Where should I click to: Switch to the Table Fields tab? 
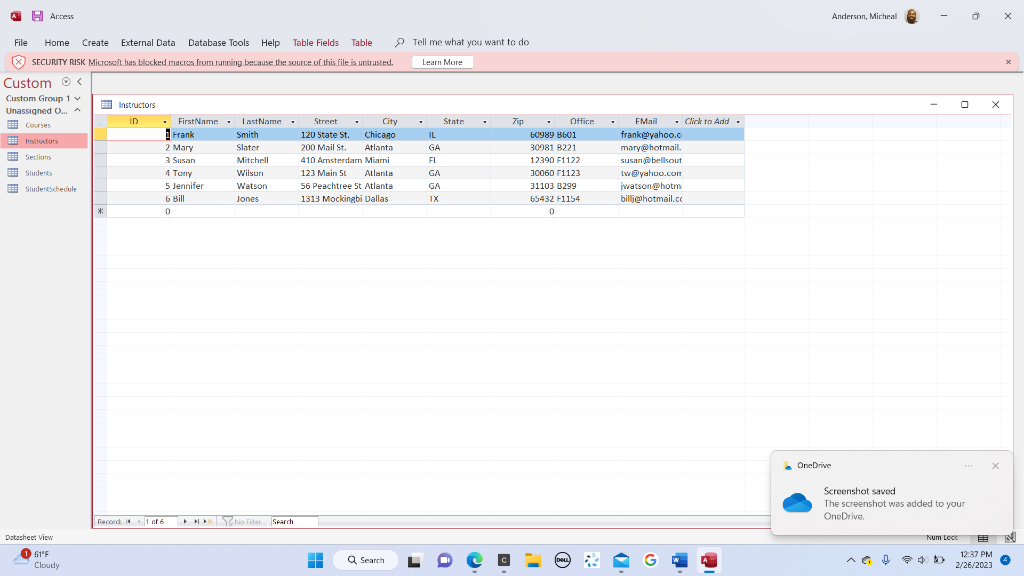[315, 43]
